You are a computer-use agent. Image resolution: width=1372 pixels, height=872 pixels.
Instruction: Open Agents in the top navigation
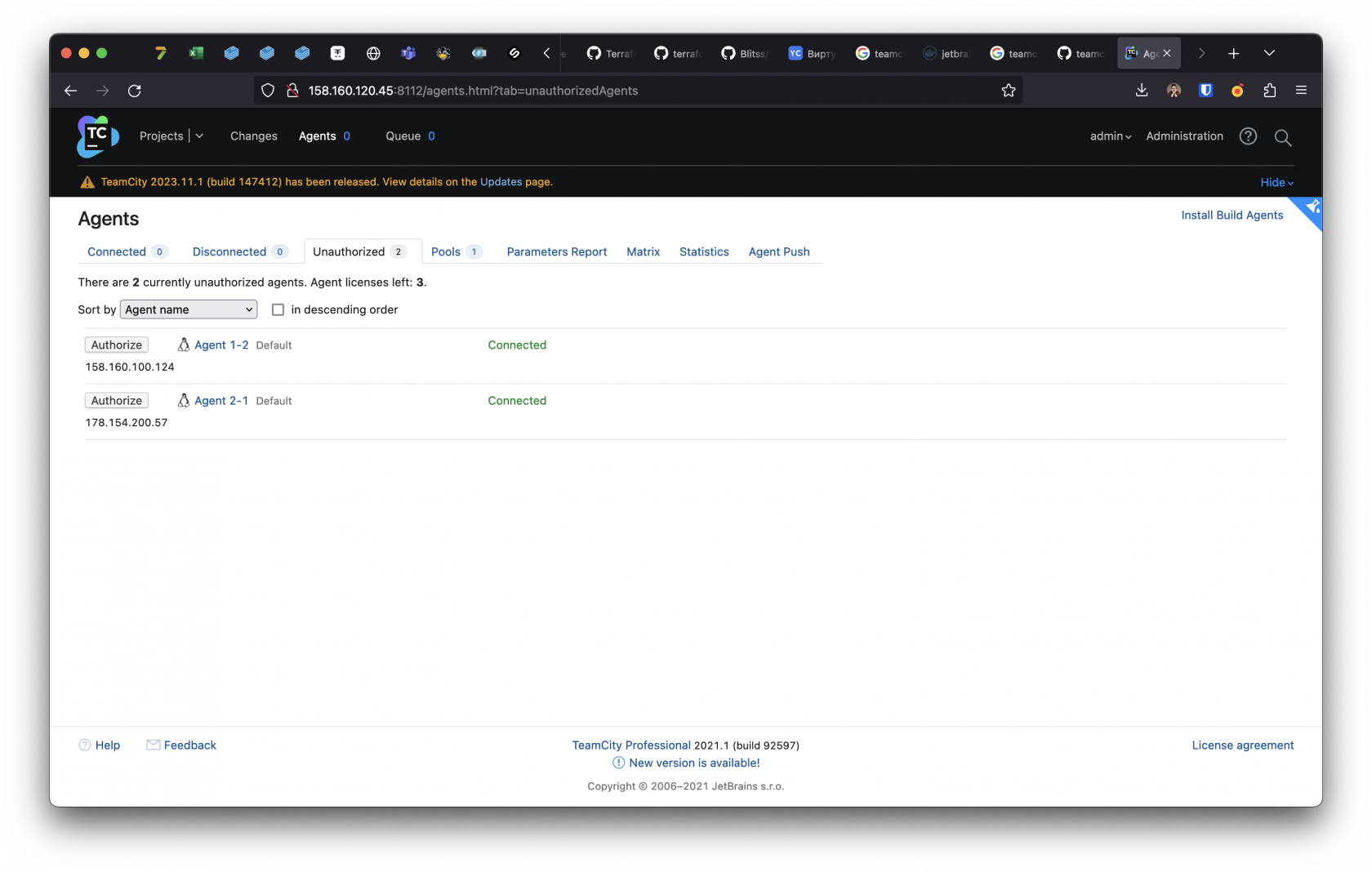(317, 136)
